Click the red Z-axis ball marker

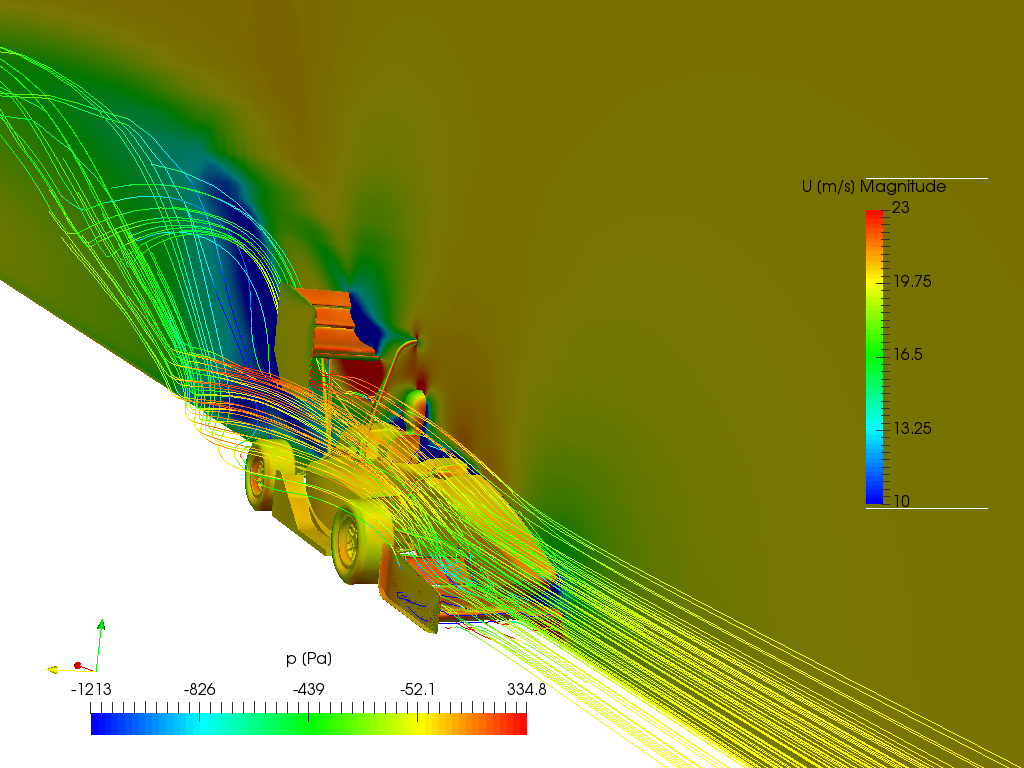point(77,665)
